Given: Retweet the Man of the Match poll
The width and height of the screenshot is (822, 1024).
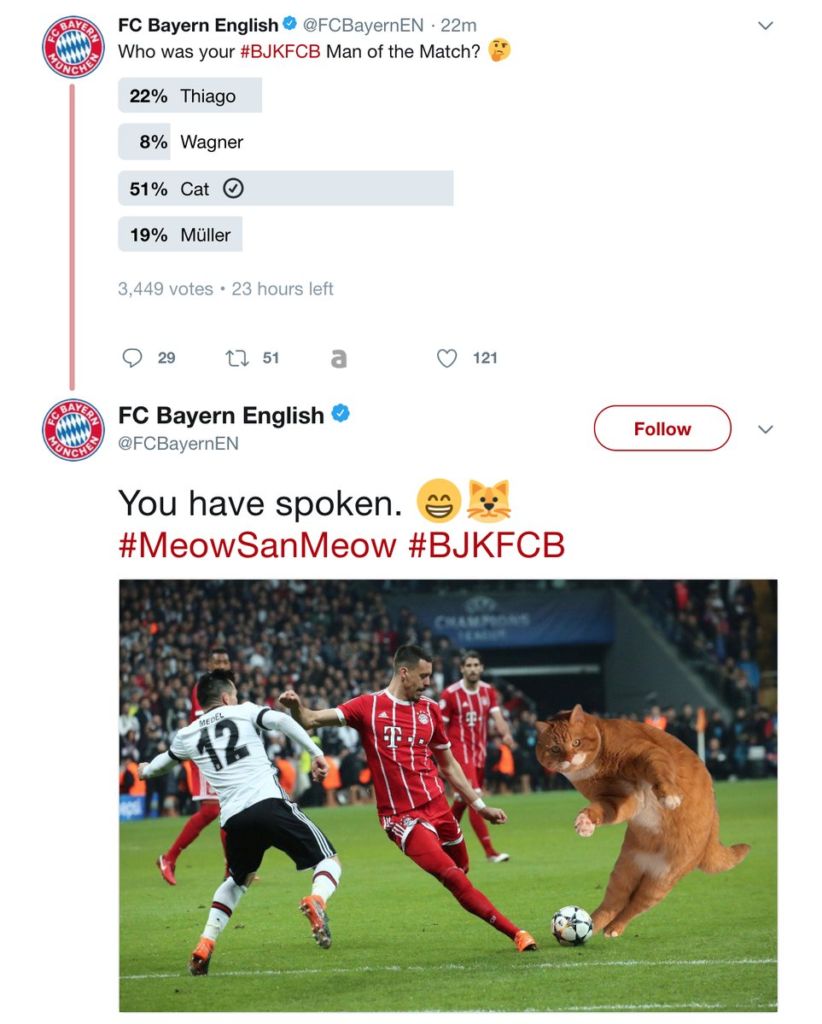Looking at the screenshot, I should pos(236,358).
